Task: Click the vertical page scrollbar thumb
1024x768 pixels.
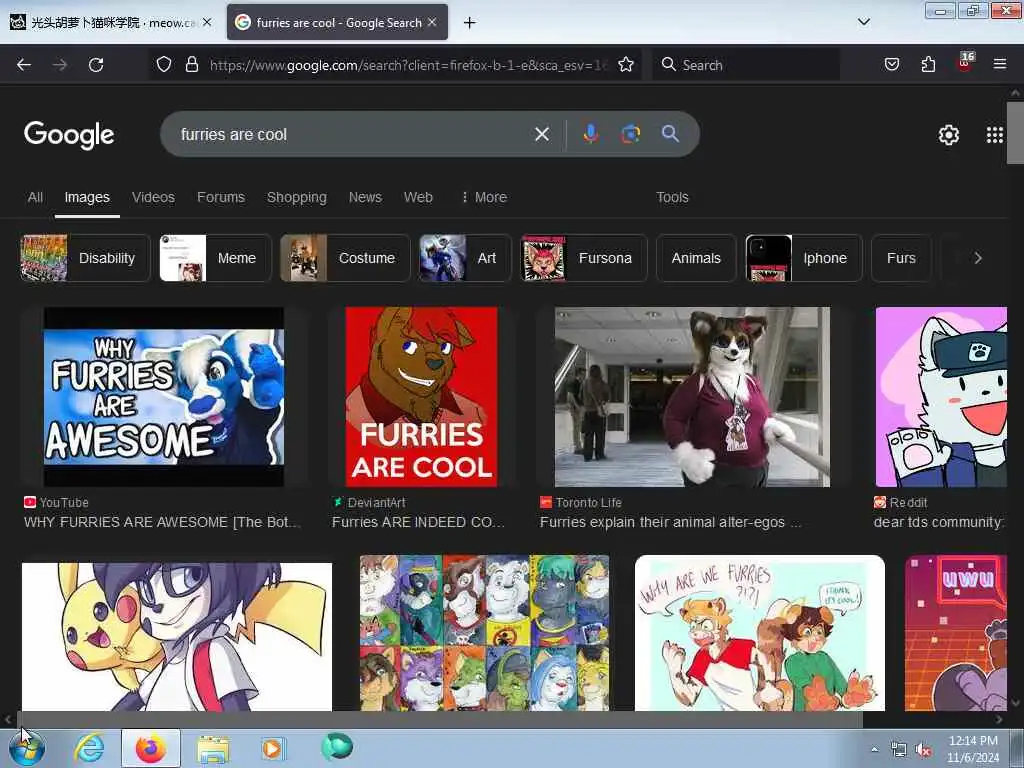Action: 1015,133
